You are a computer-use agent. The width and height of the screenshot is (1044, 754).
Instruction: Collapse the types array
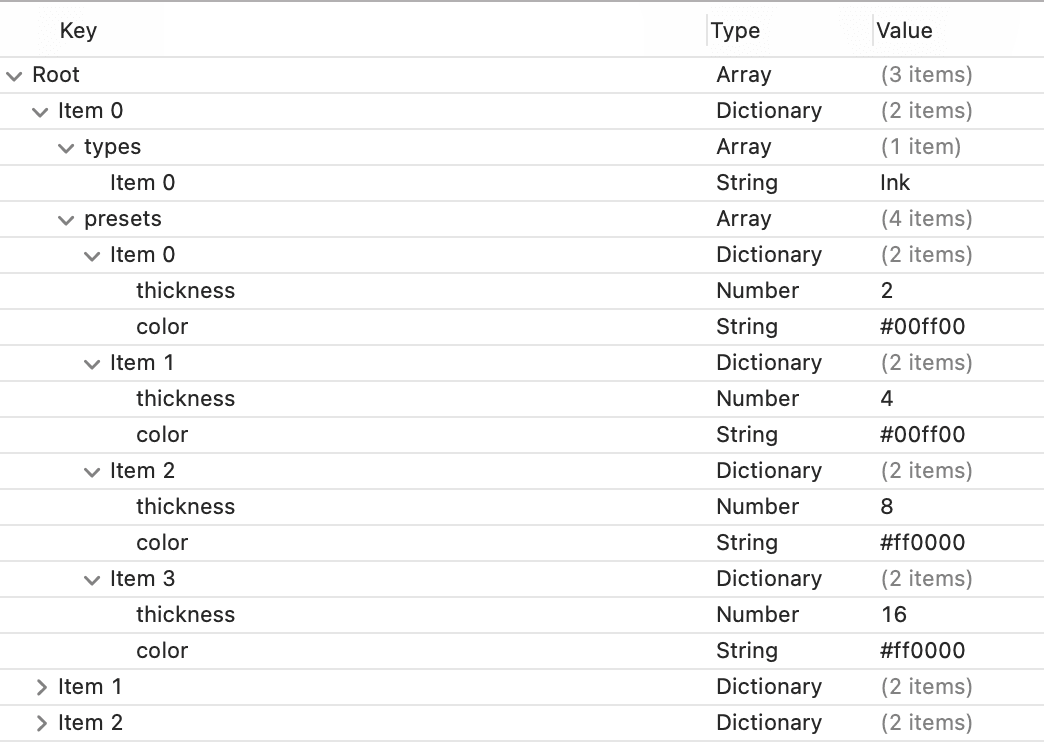(x=66, y=147)
